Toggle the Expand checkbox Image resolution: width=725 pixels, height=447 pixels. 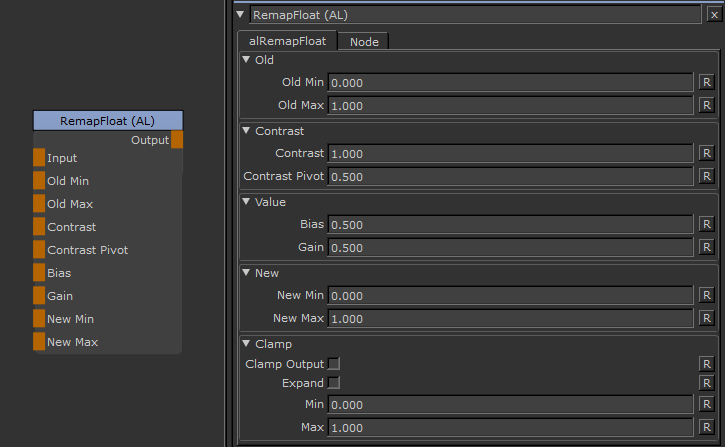[x=334, y=383]
